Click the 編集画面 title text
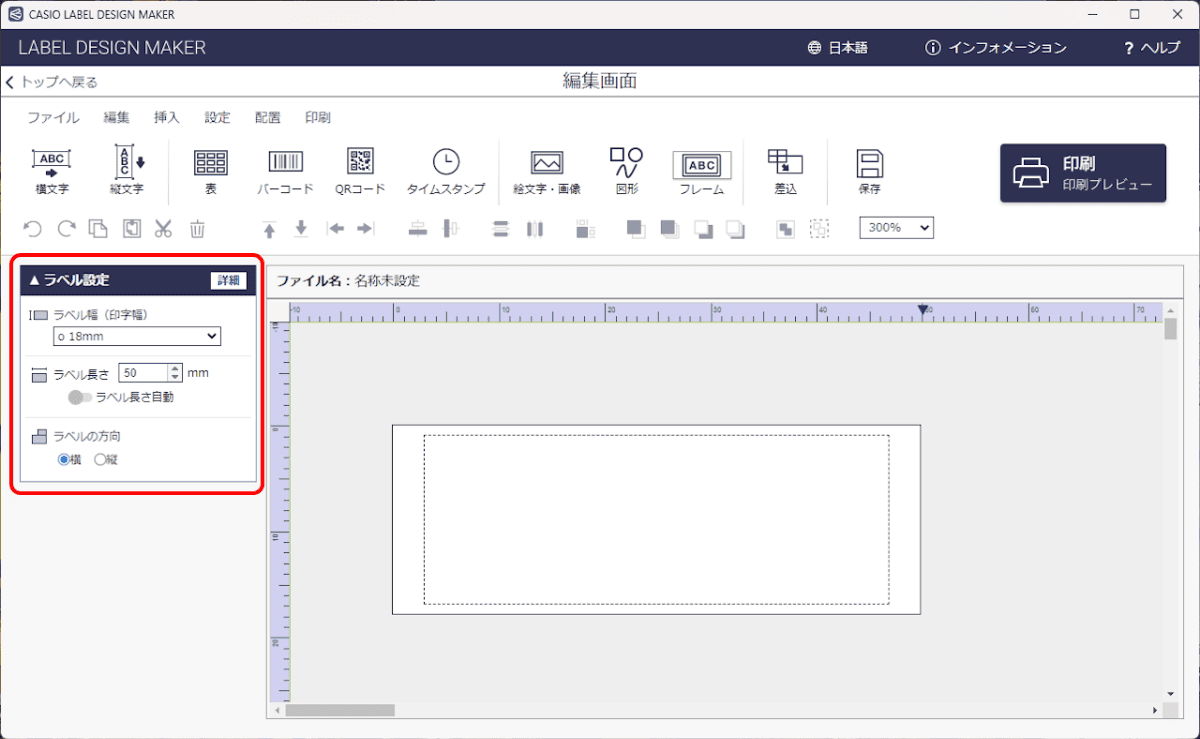The height and width of the screenshot is (739, 1200). tap(600, 81)
